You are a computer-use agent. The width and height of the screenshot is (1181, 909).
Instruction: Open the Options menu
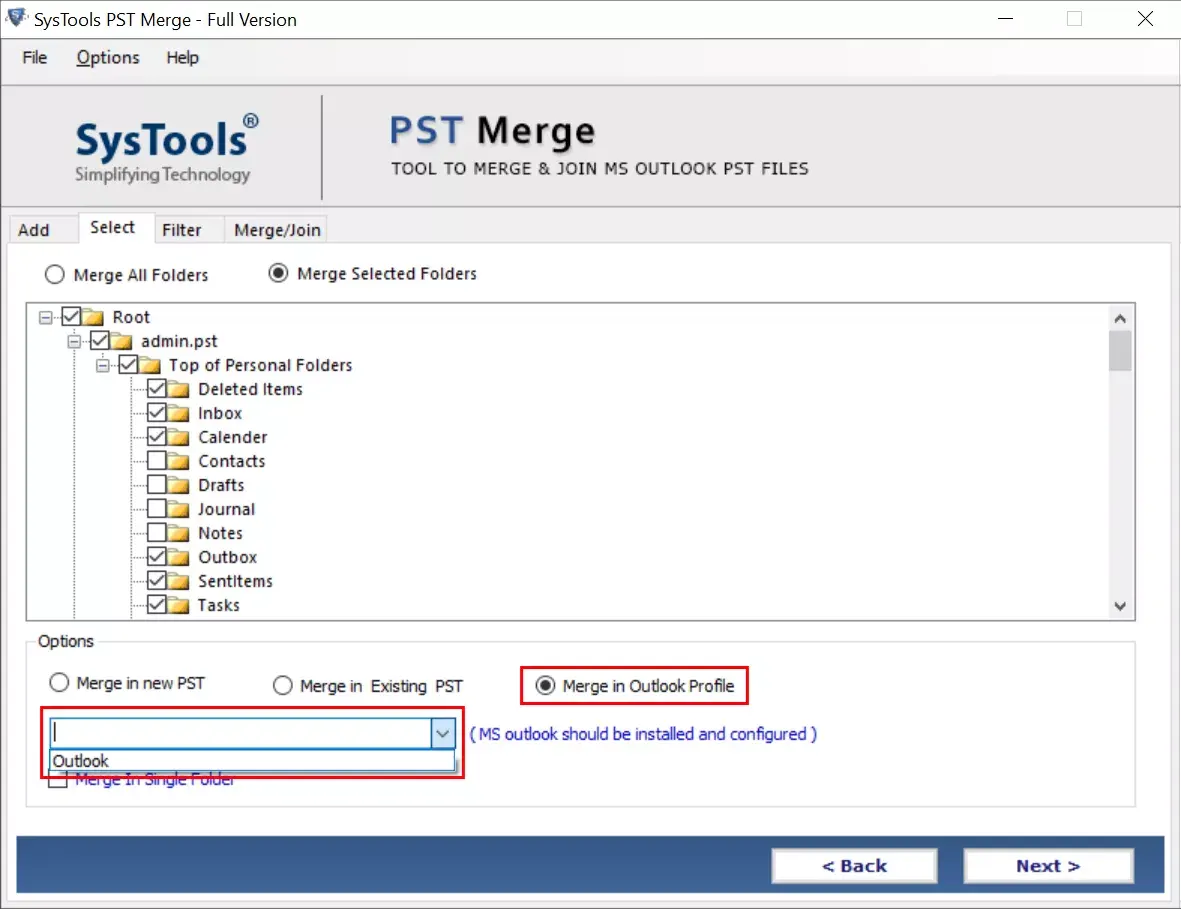tap(108, 58)
